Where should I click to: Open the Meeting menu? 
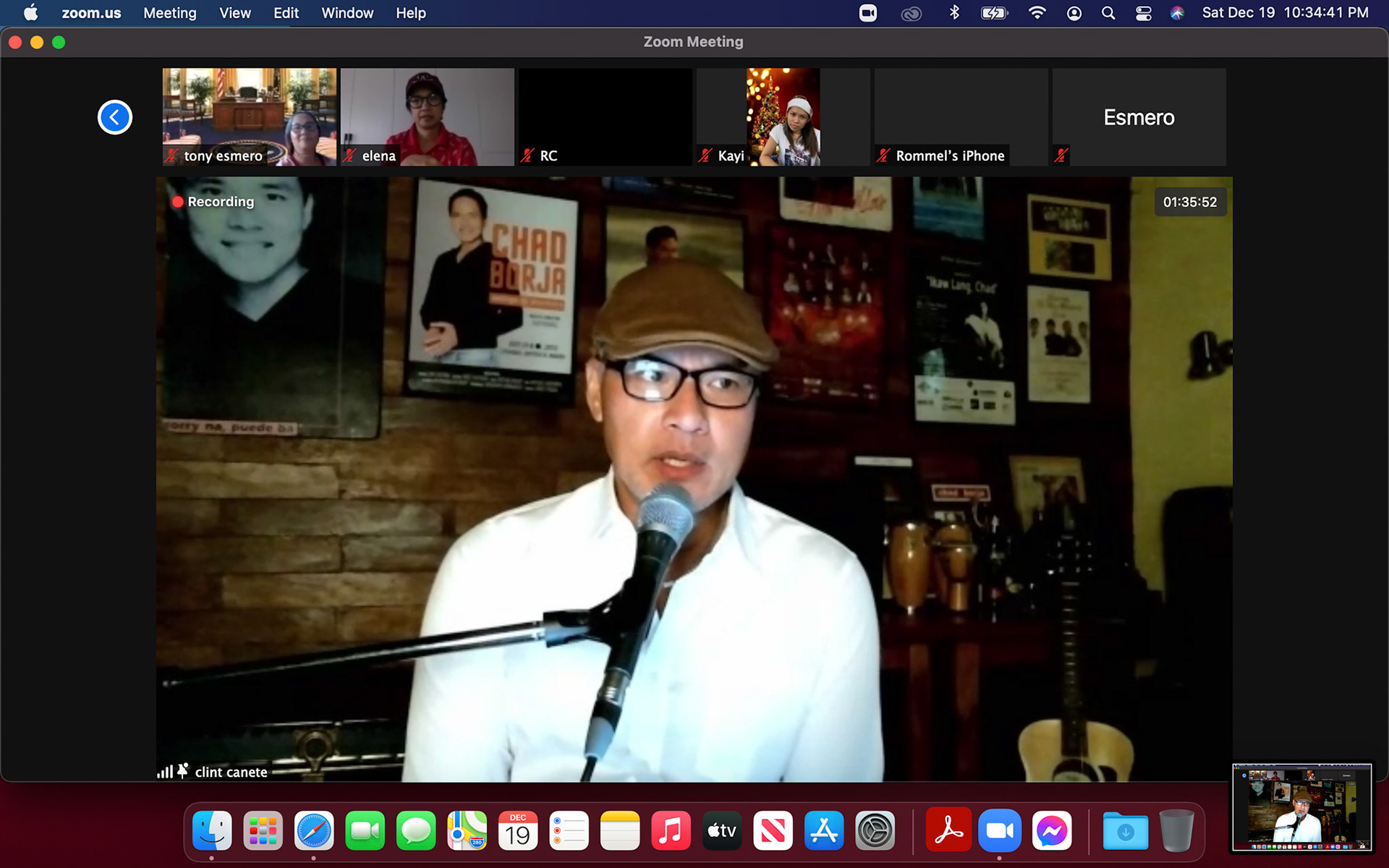[169, 13]
